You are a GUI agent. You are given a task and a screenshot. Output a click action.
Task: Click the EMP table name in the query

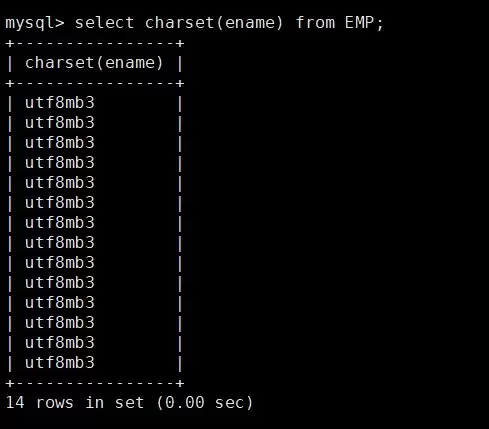click(359, 22)
